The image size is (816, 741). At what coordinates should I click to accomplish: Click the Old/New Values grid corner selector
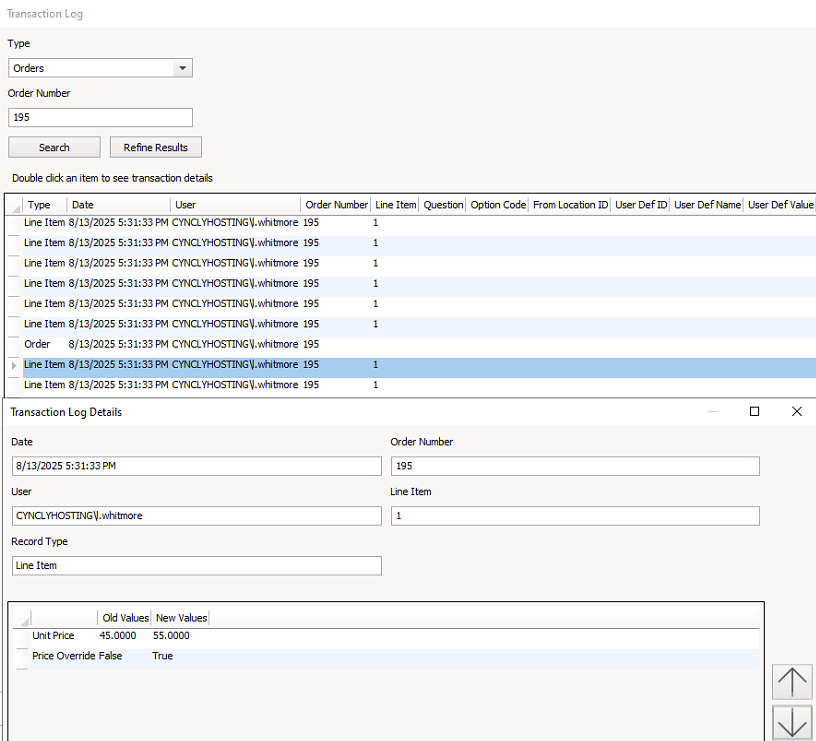22,618
